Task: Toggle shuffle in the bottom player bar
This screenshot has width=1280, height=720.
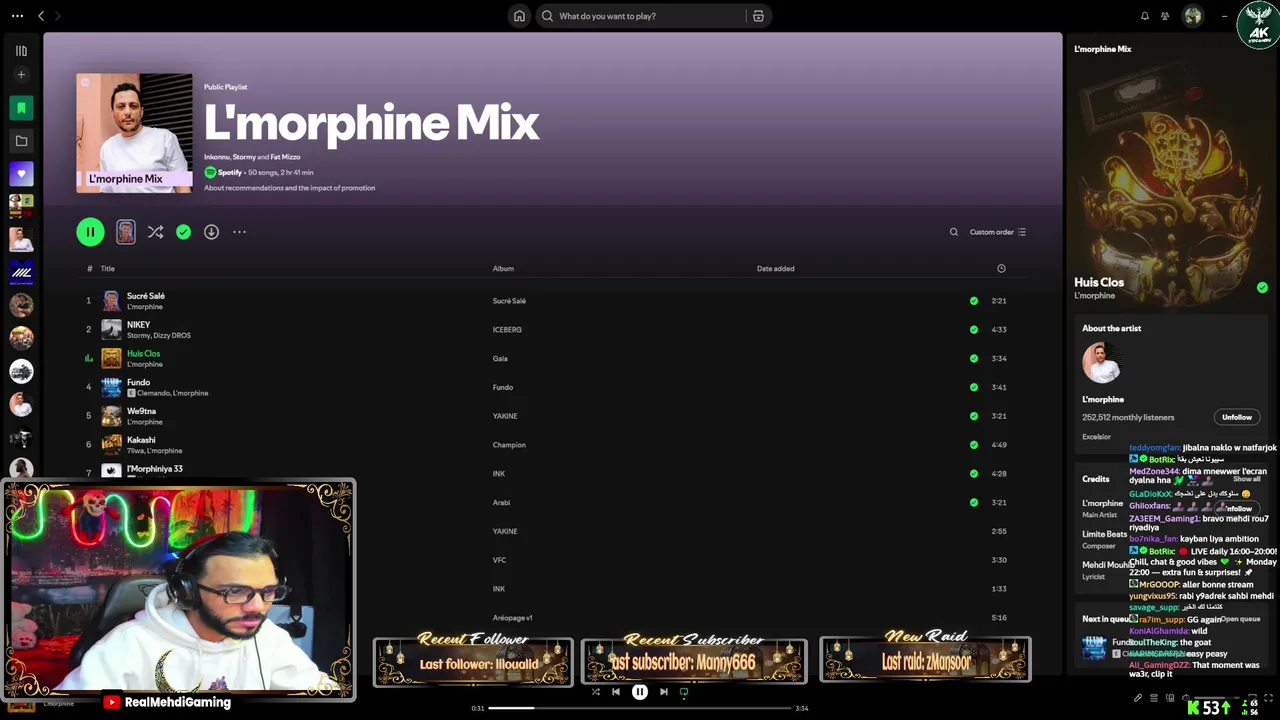Action: click(x=596, y=692)
